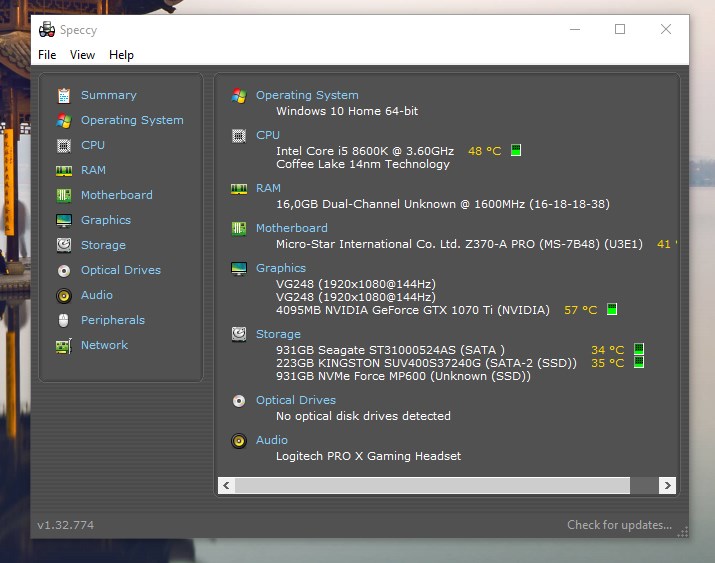Screen dimensions: 715x563
Task: Open the Optical Drives heading in main panel
Action: pyautogui.click(x=296, y=400)
